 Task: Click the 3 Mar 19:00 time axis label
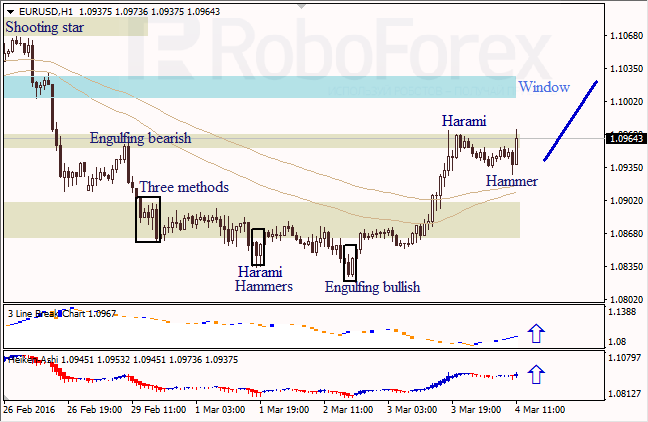tap(476, 410)
